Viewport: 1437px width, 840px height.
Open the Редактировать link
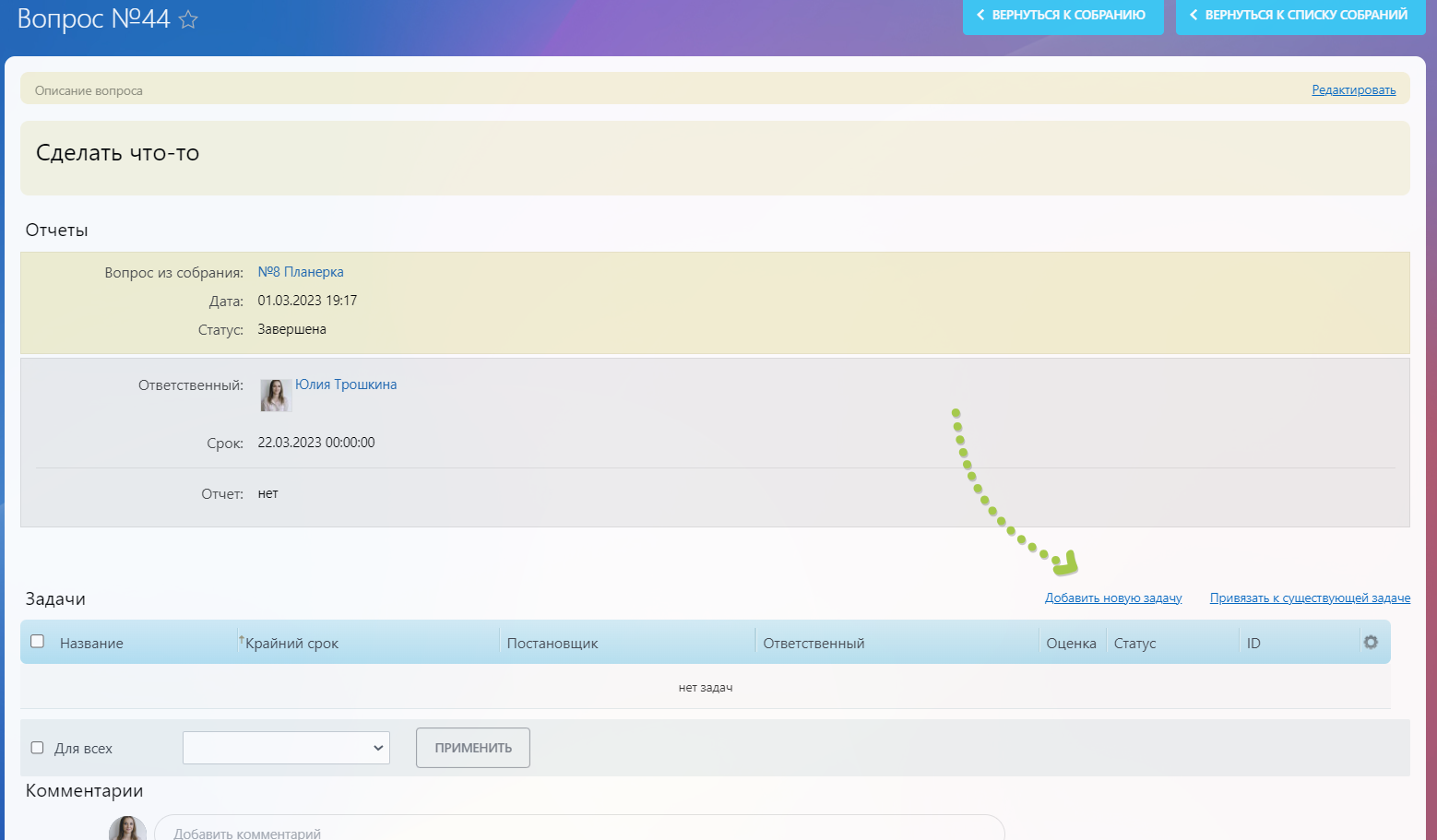coord(1353,90)
